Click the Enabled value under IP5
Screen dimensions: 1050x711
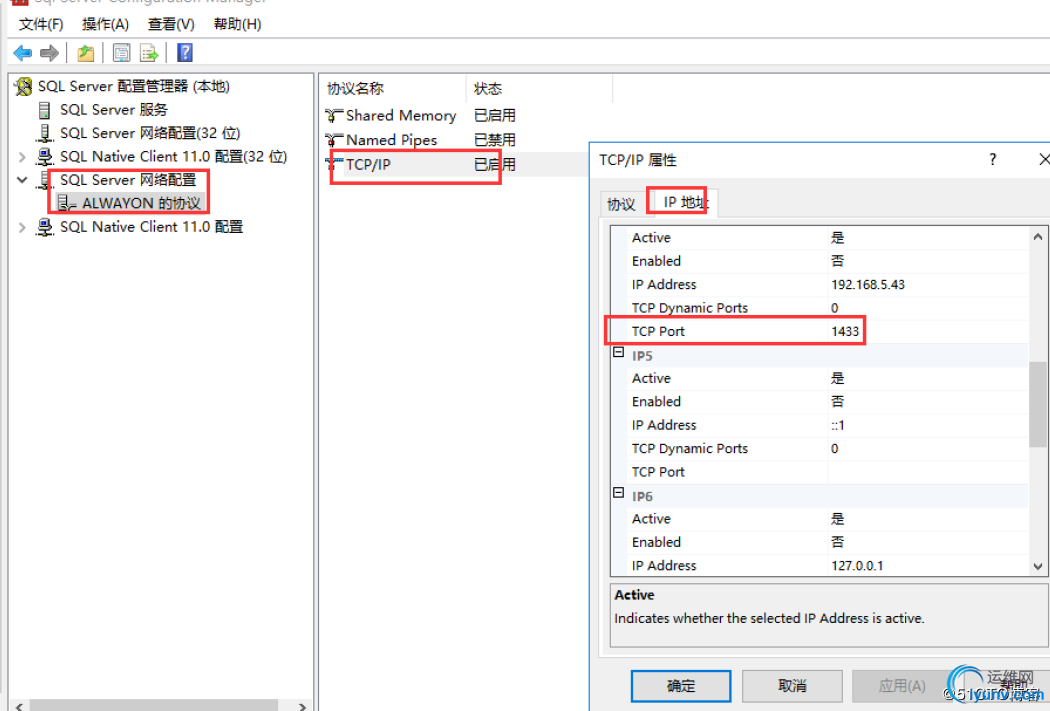point(838,402)
